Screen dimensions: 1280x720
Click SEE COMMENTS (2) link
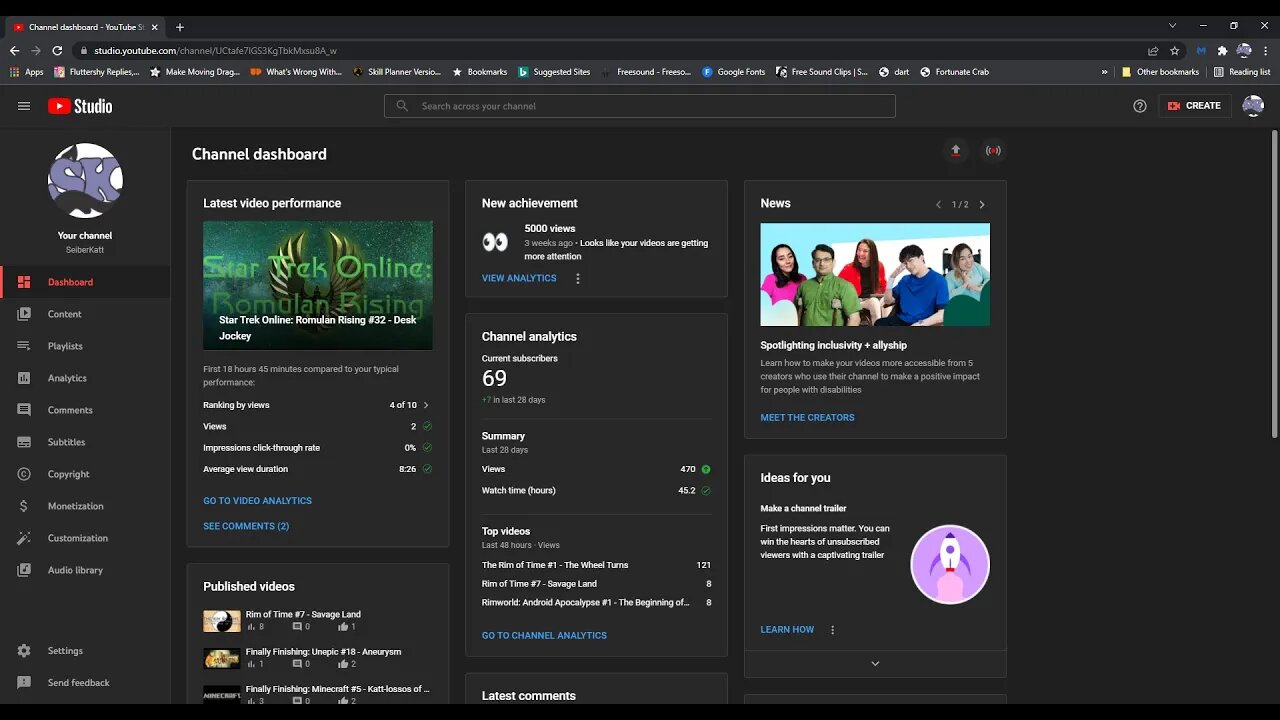pos(246,526)
